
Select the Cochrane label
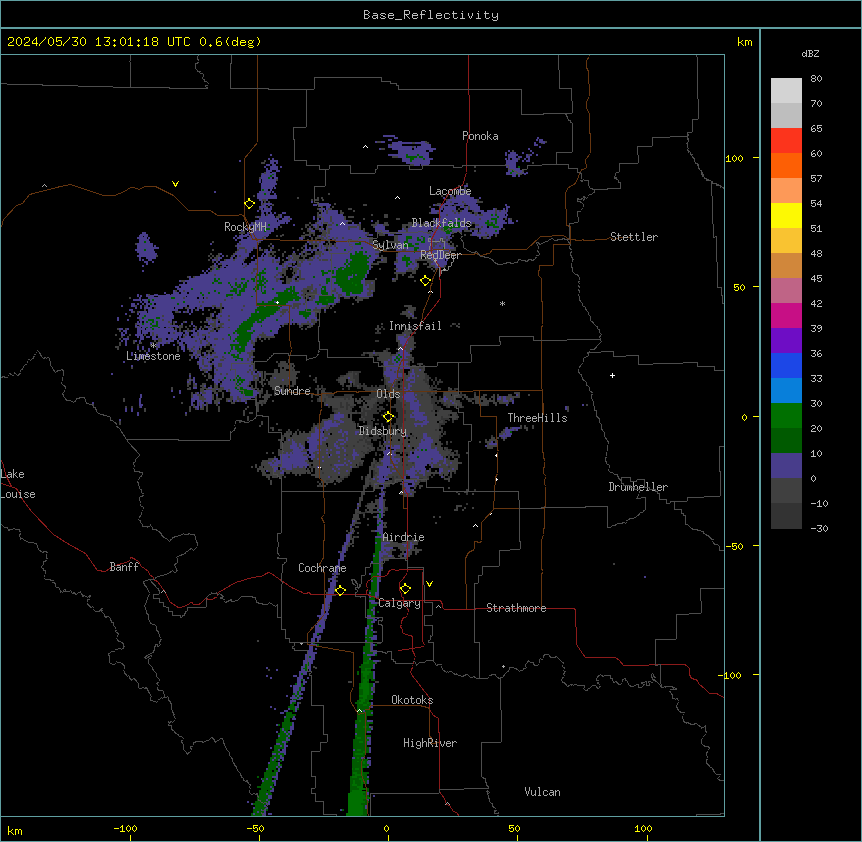[x=322, y=568]
